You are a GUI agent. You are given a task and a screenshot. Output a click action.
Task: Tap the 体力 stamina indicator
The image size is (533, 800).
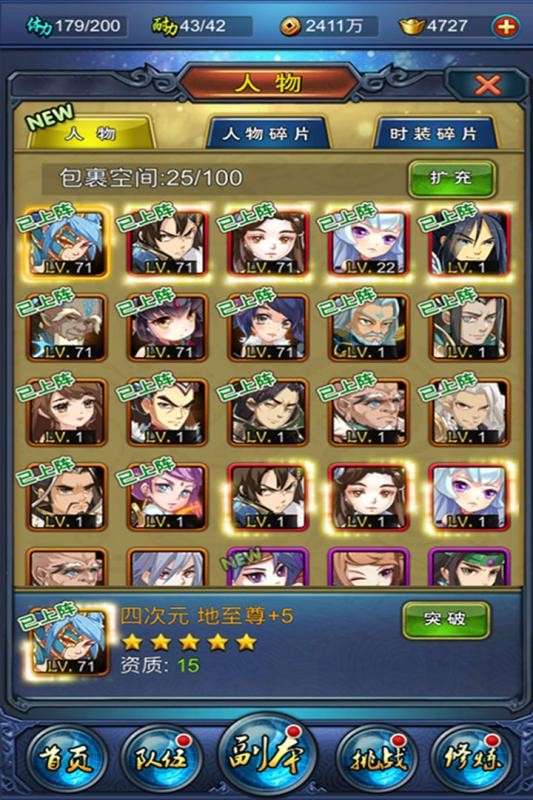73,26
